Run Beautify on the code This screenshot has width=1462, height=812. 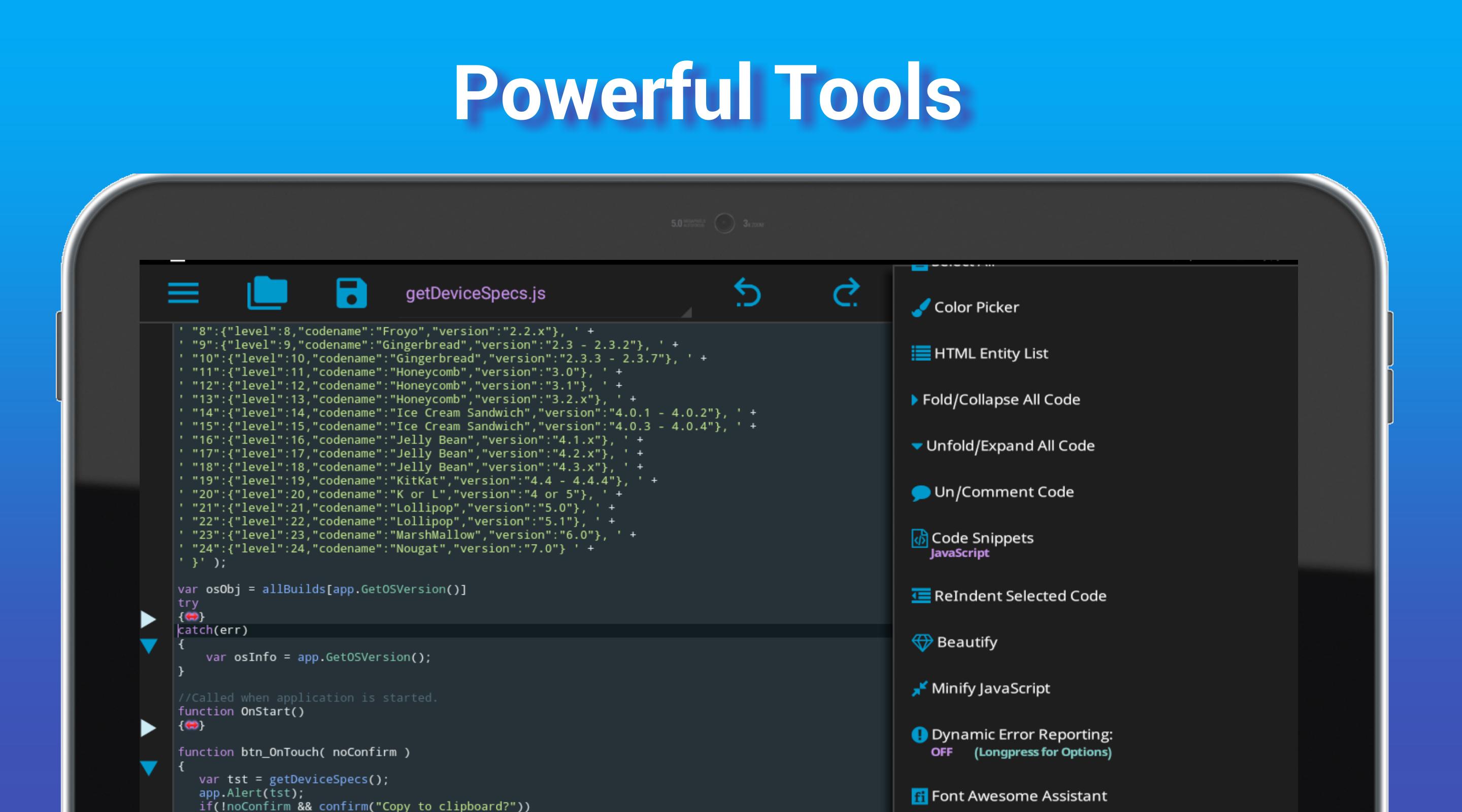[x=967, y=642]
